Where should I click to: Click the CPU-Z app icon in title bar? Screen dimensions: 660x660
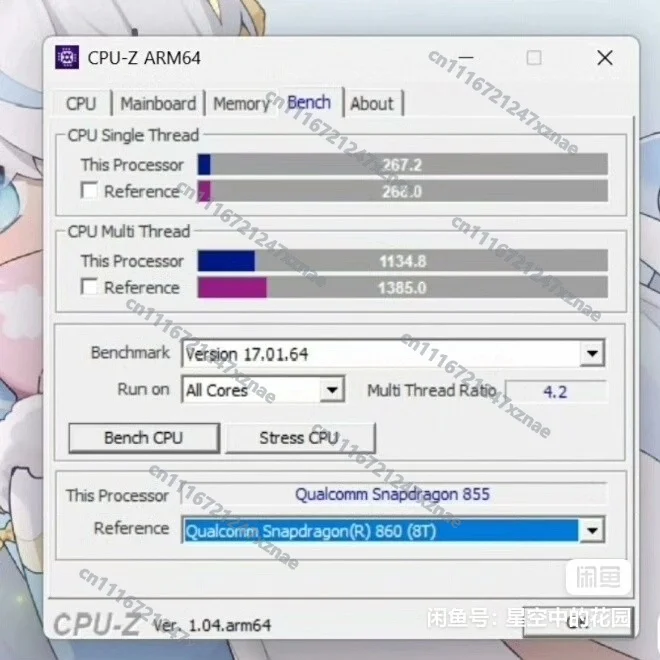click(67, 57)
